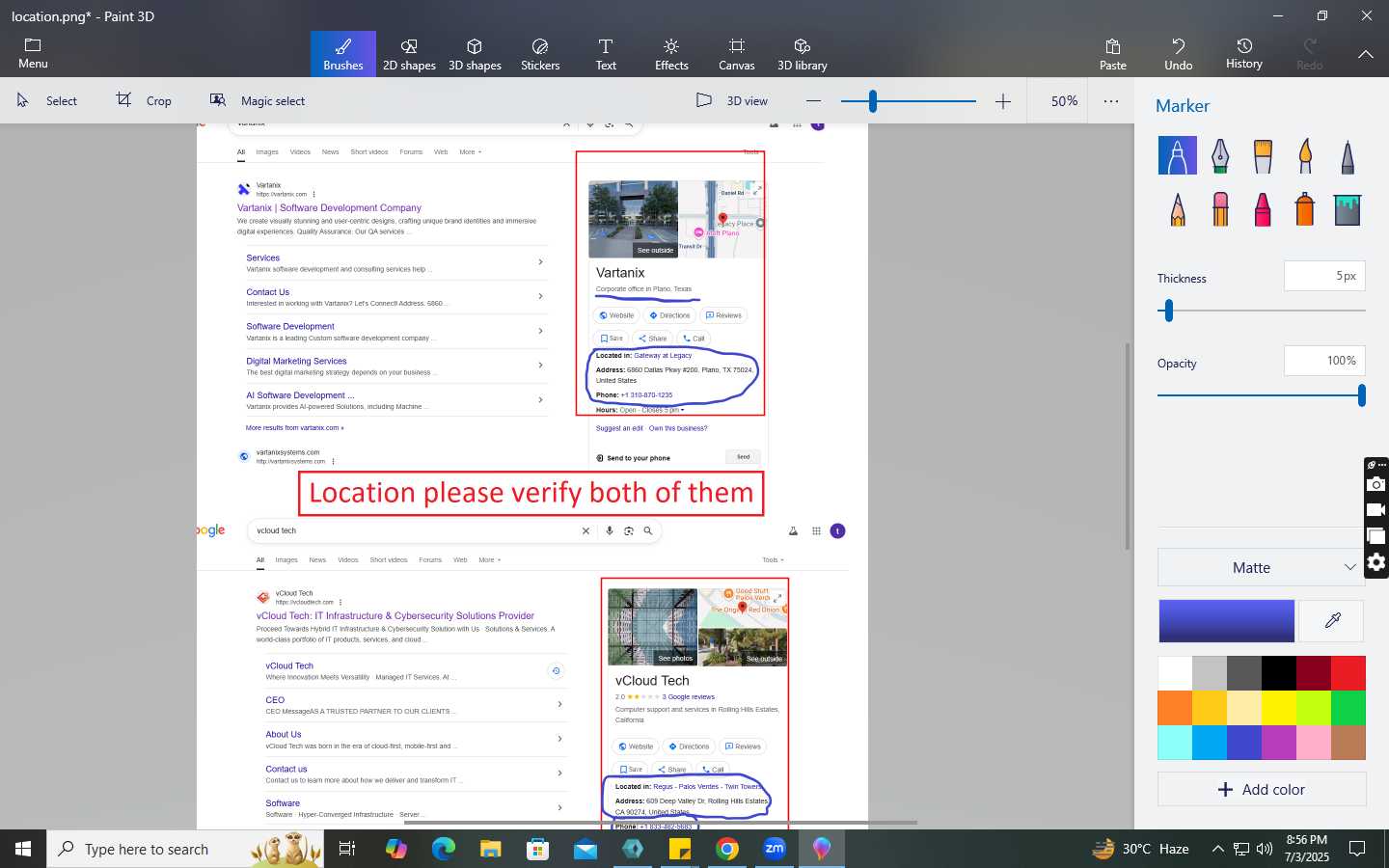Viewport: 1389px width, 868px height.
Task: Open the 3D library
Action: coord(803,54)
